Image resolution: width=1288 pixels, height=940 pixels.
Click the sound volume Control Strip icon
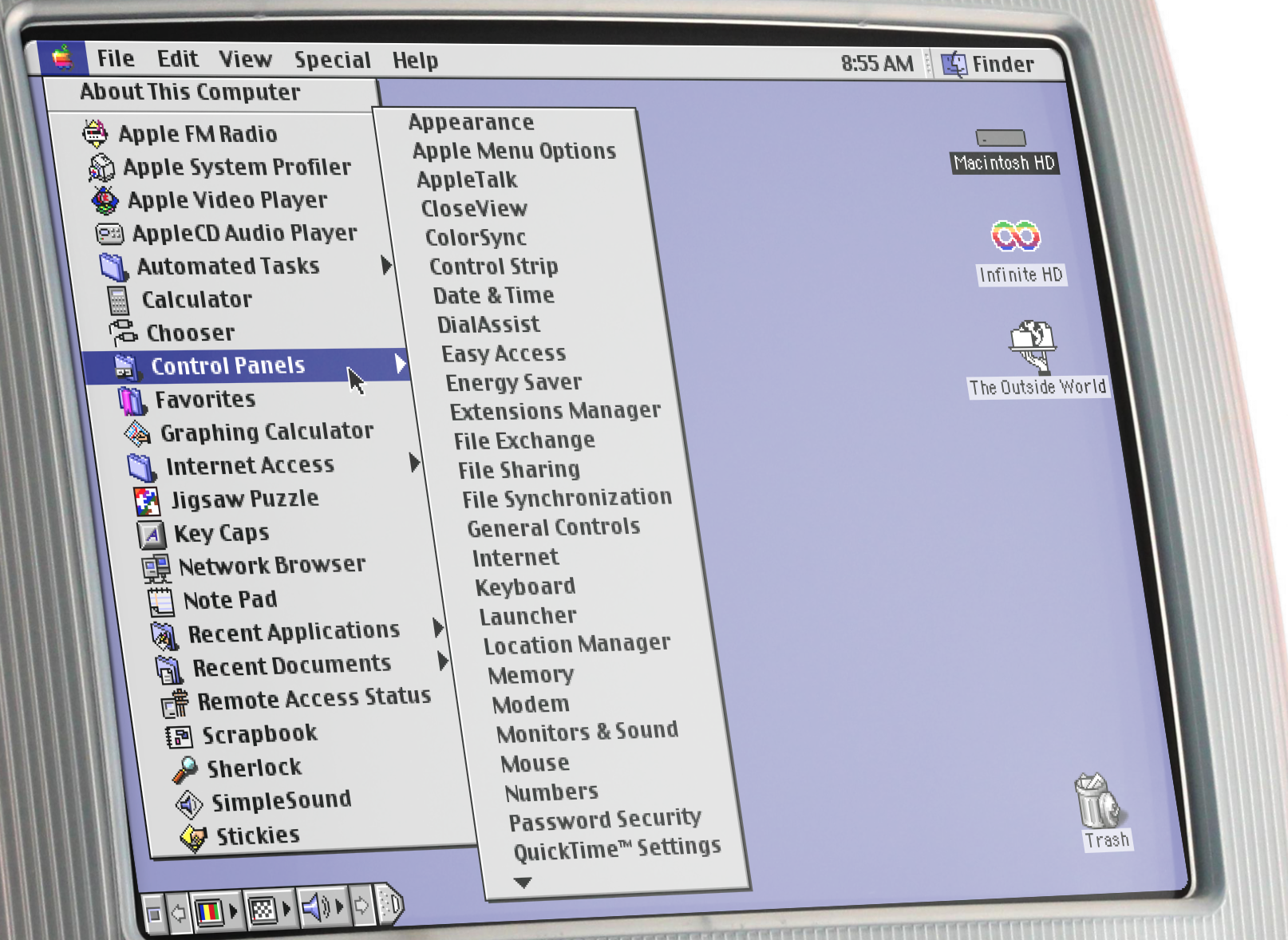[x=317, y=907]
